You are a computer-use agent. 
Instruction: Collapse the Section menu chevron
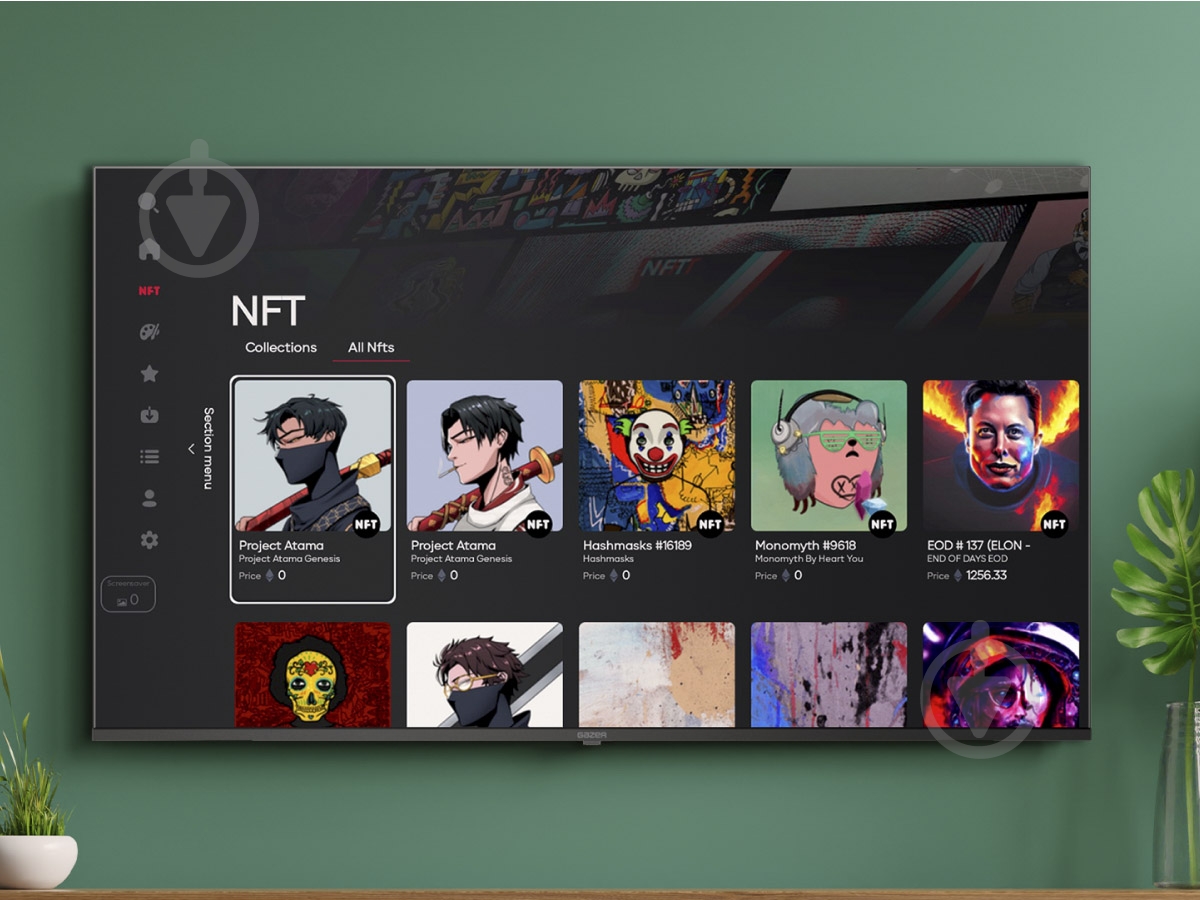191,449
